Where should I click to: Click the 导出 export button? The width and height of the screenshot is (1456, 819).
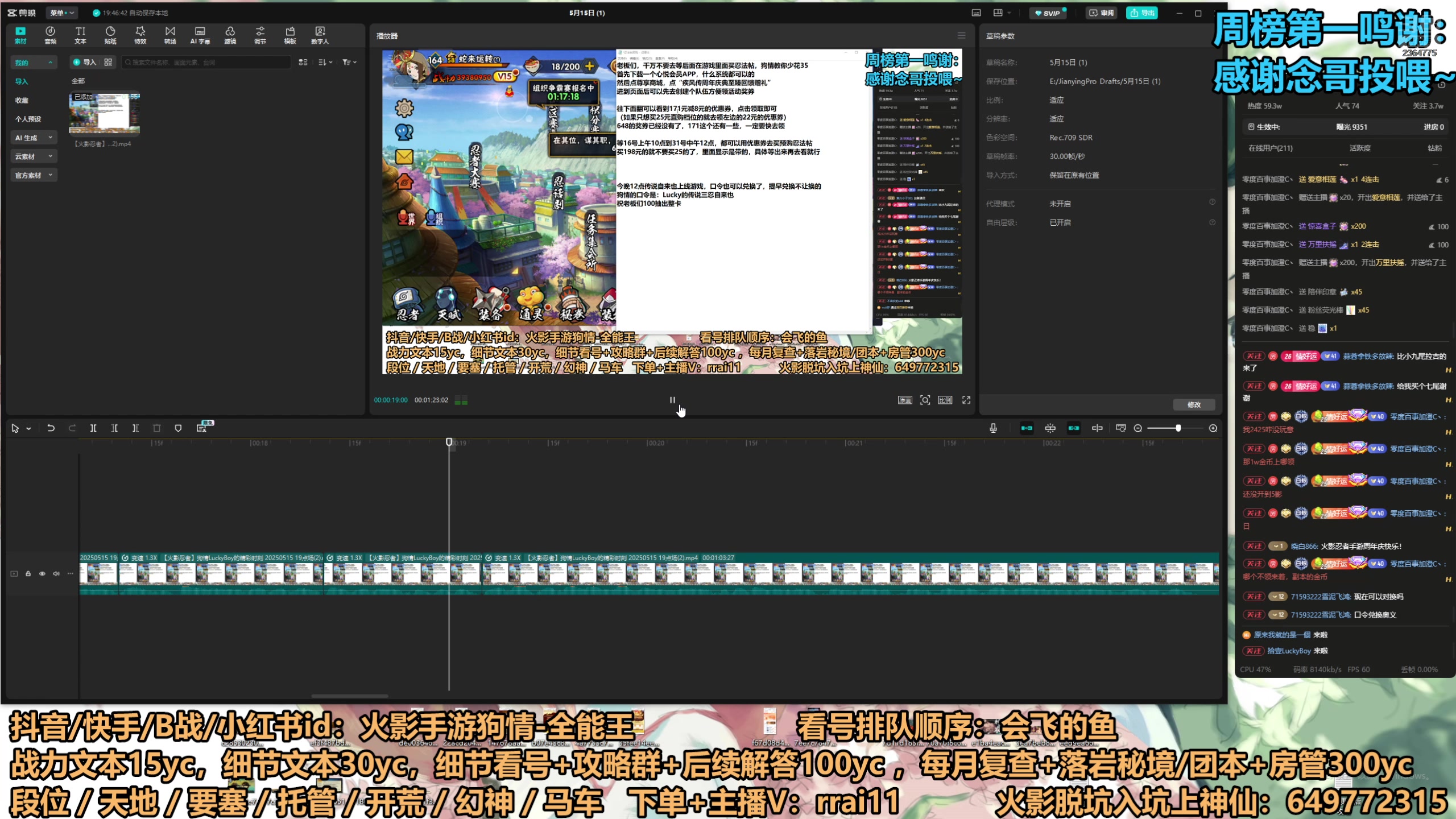click(x=1142, y=13)
